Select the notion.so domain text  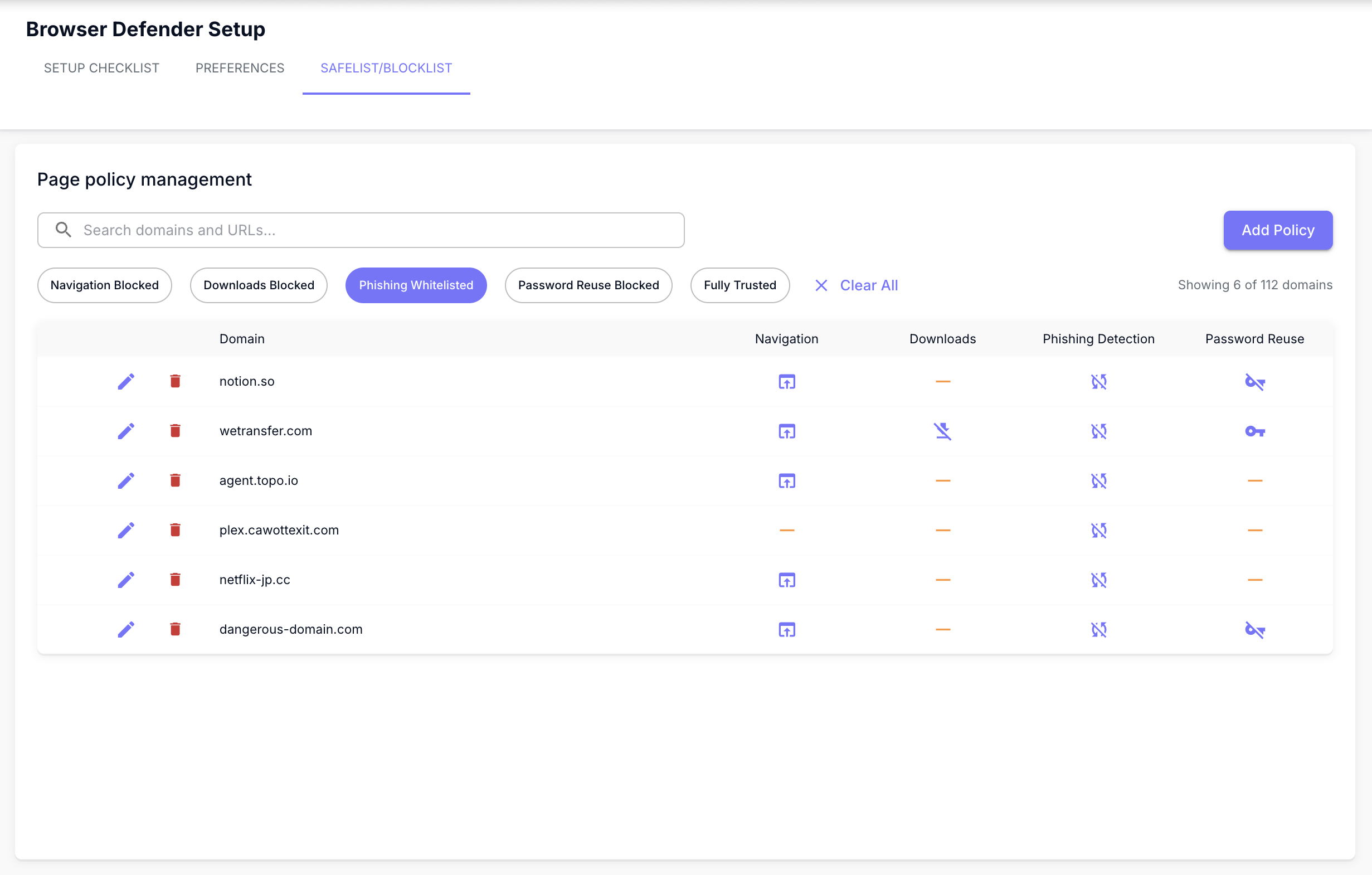pos(247,381)
